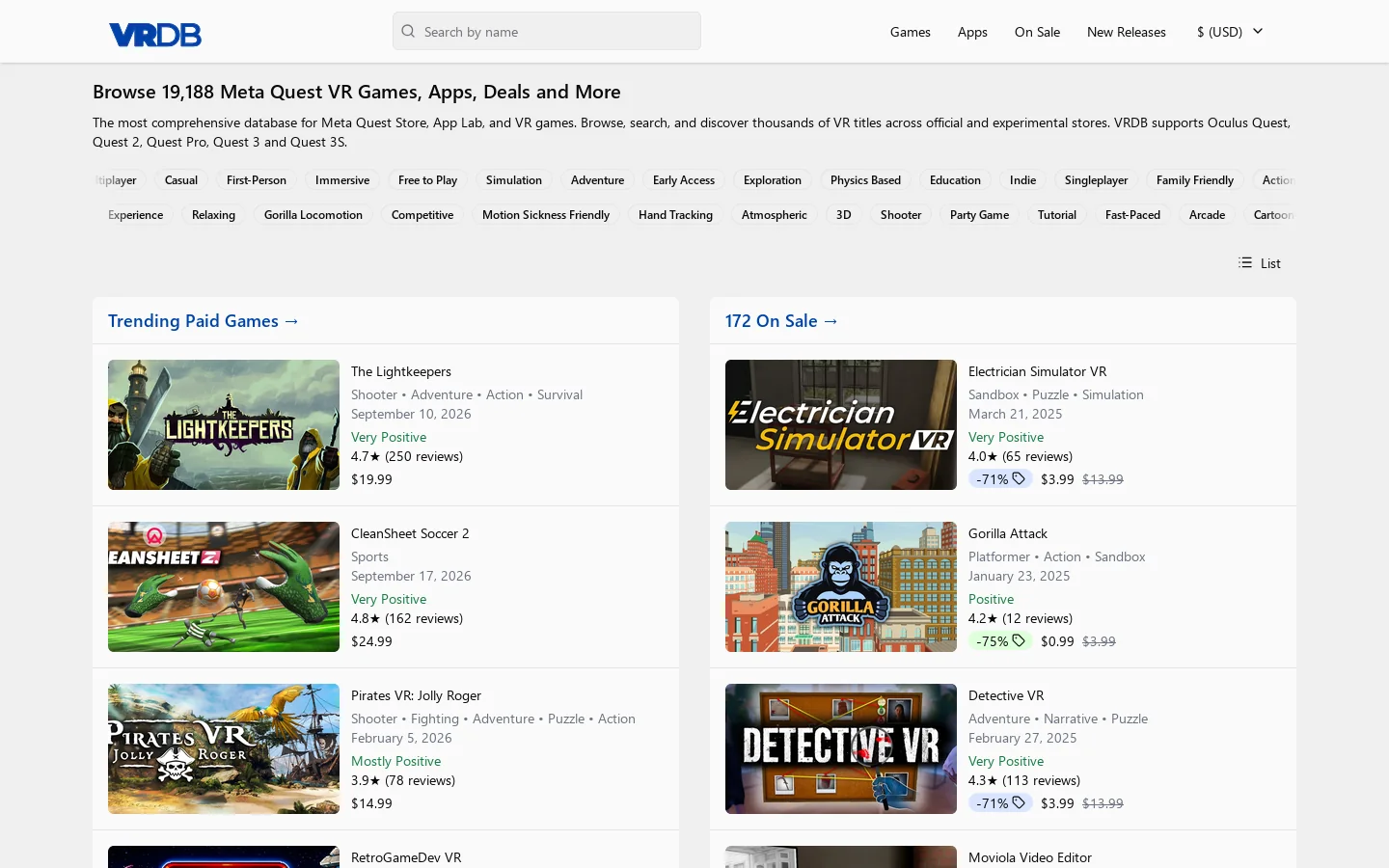Click the VRDB logo
The width and height of the screenshot is (1389, 868).
pos(155,35)
